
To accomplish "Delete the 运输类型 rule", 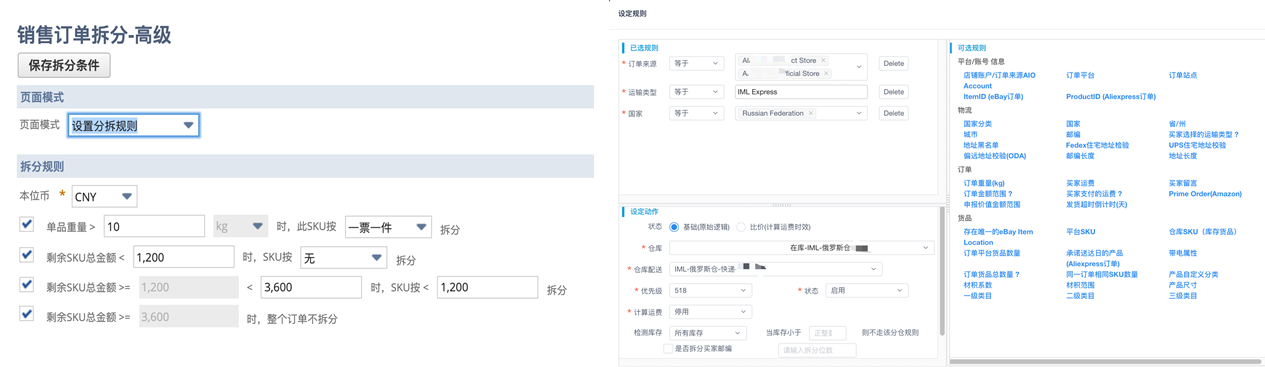I will pyautogui.click(x=893, y=91).
